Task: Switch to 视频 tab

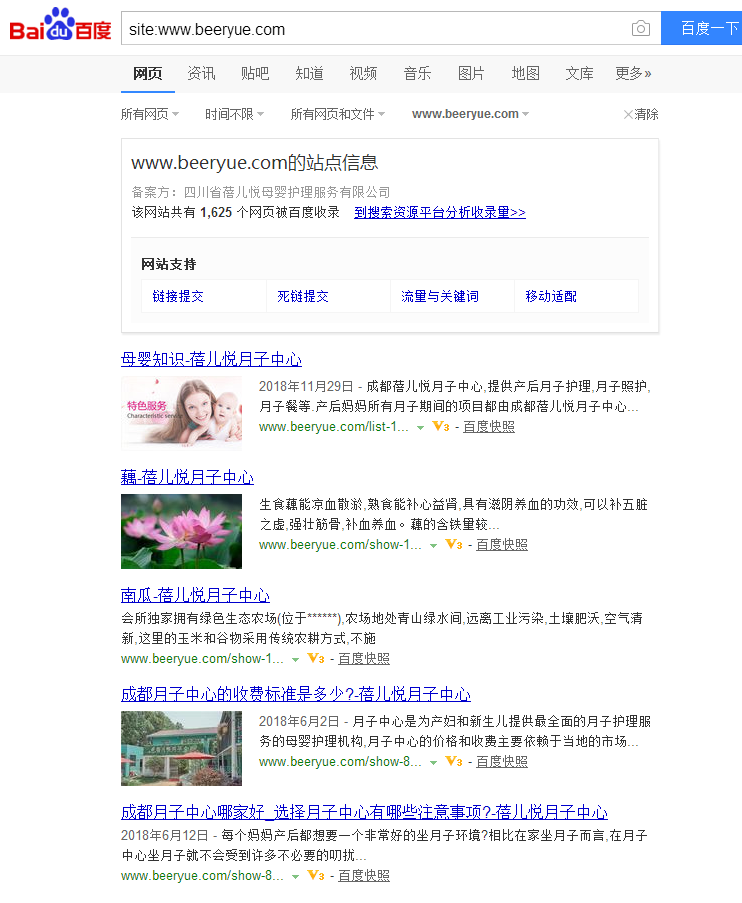Action: pos(363,74)
